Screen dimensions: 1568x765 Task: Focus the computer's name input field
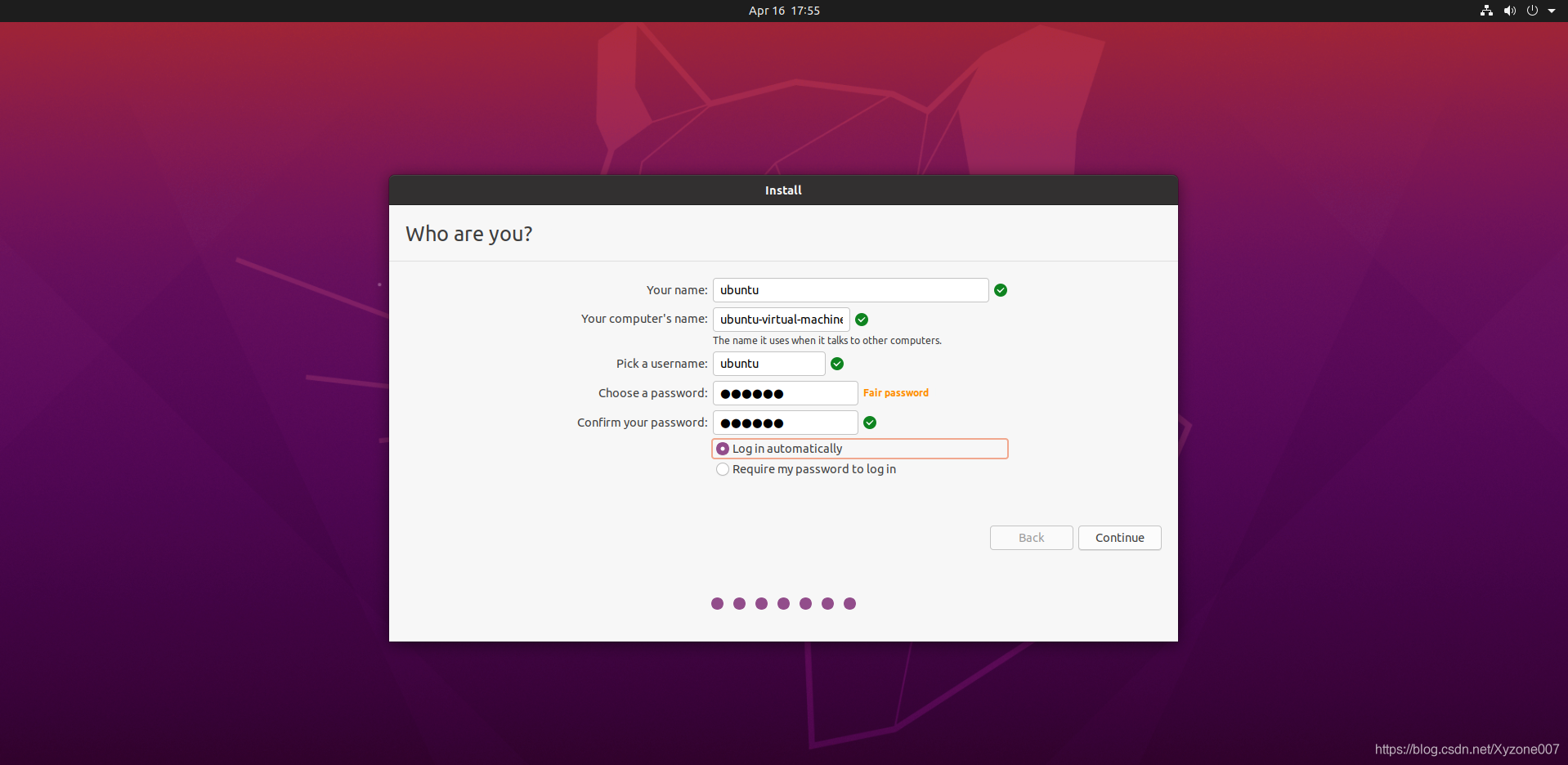(781, 320)
